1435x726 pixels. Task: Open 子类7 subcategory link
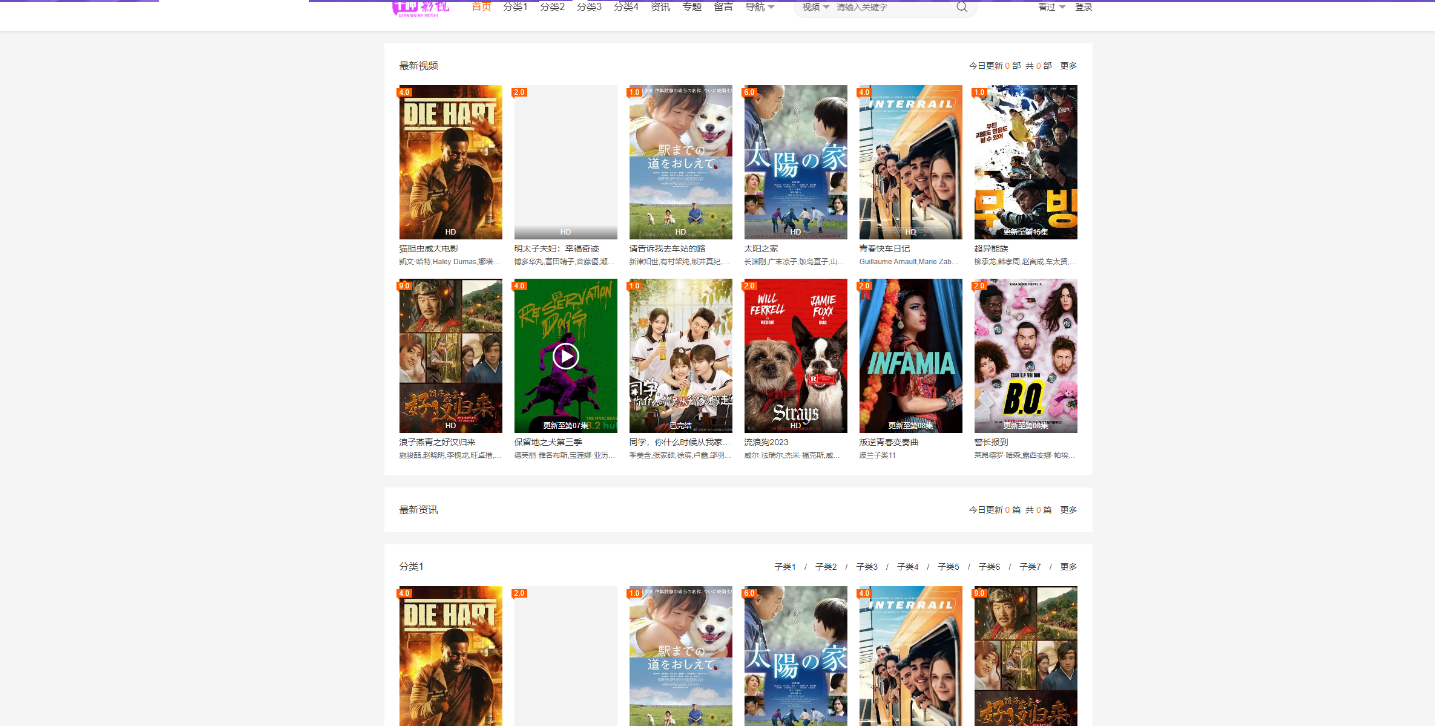click(x=1030, y=567)
